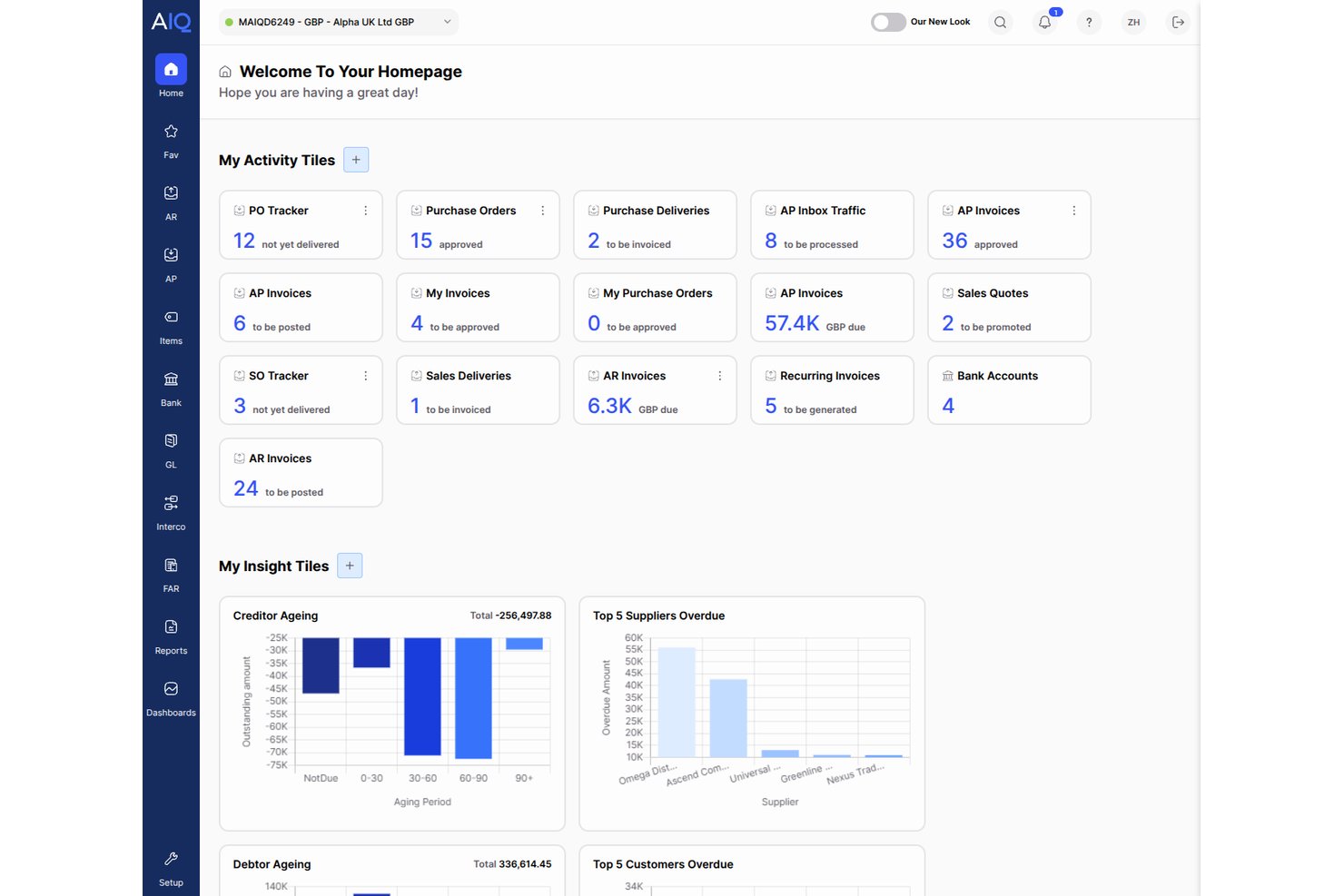Click Creditor Ageing chart title
Image resolution: width=1344 pixels, height=896 pixels.
(275, 615)
